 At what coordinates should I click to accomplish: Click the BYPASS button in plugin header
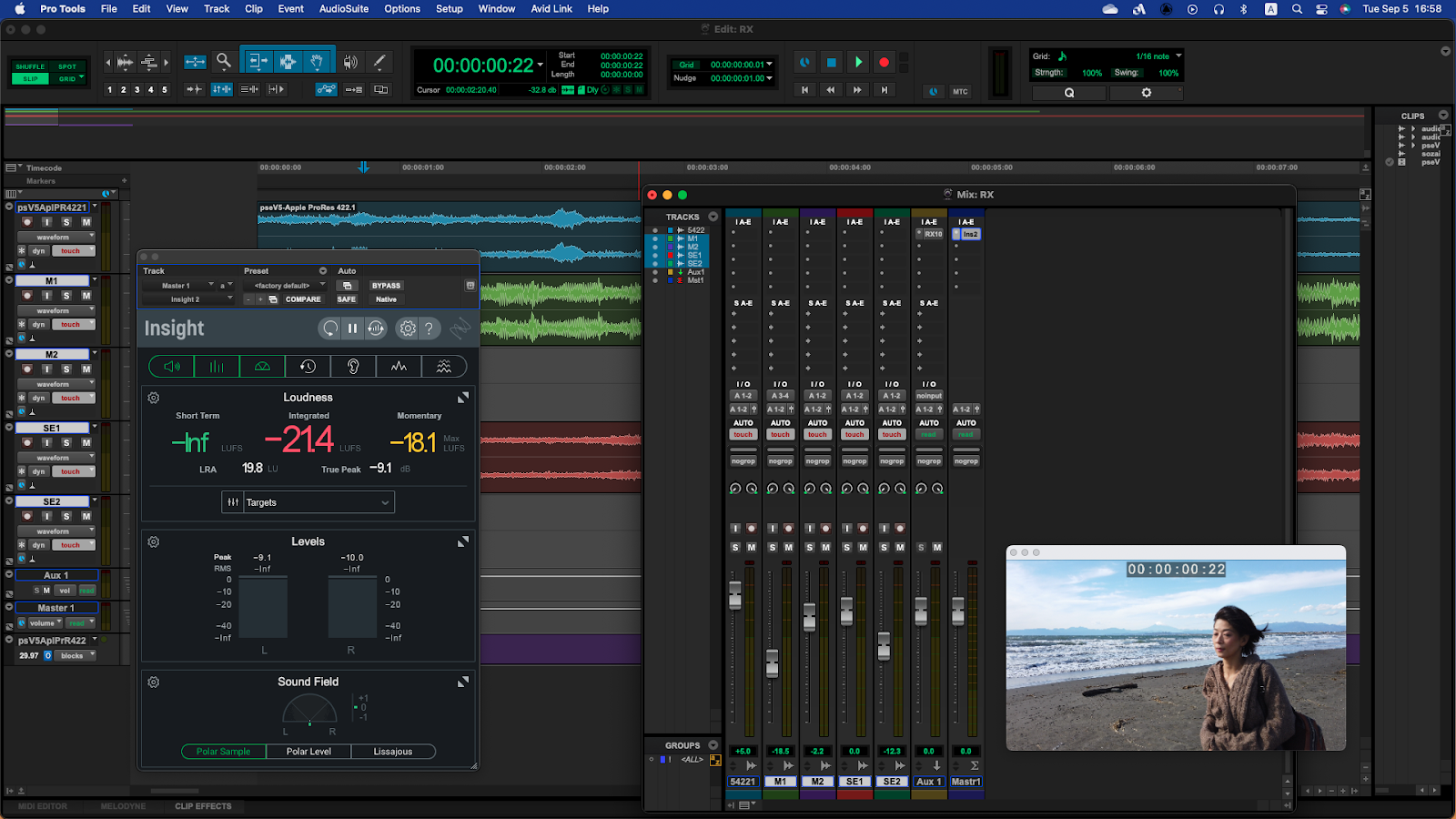click(x=386, y=286)
